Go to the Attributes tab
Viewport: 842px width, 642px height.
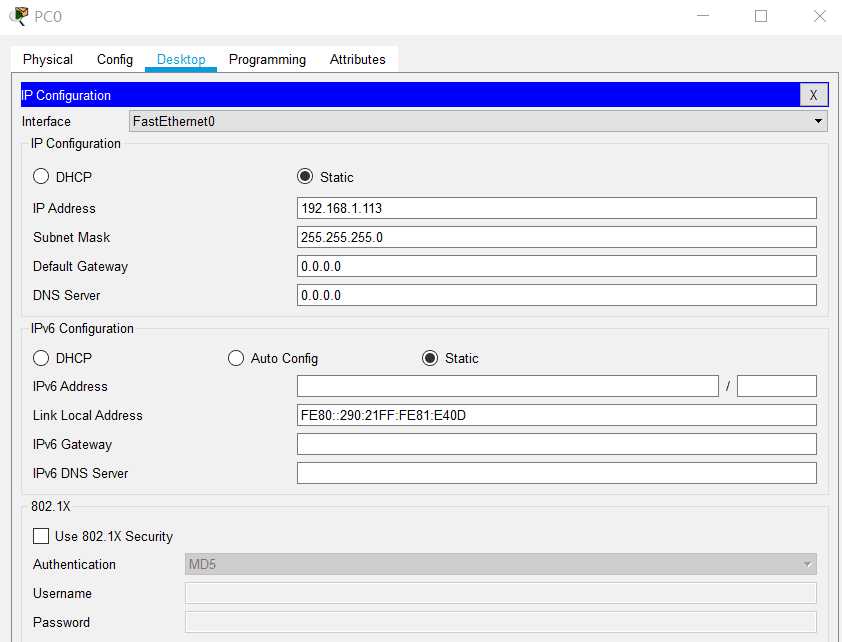357,59
